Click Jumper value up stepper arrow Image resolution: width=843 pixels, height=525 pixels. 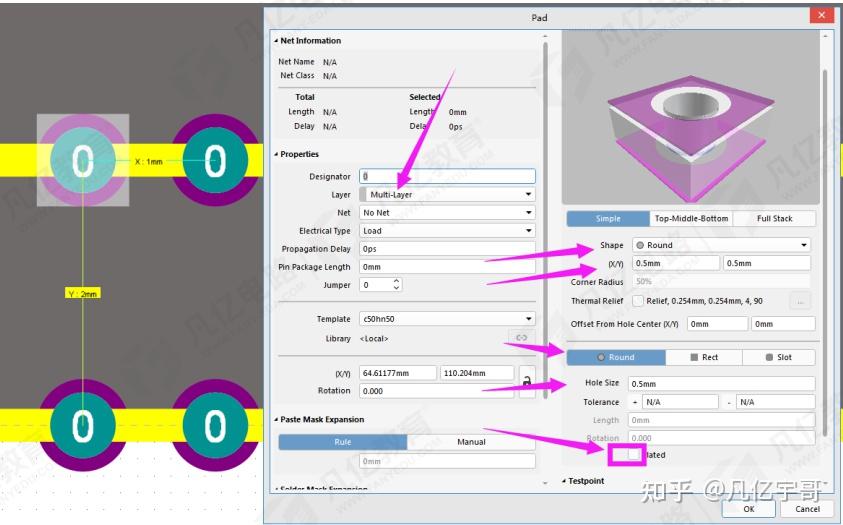pos(396,281)
